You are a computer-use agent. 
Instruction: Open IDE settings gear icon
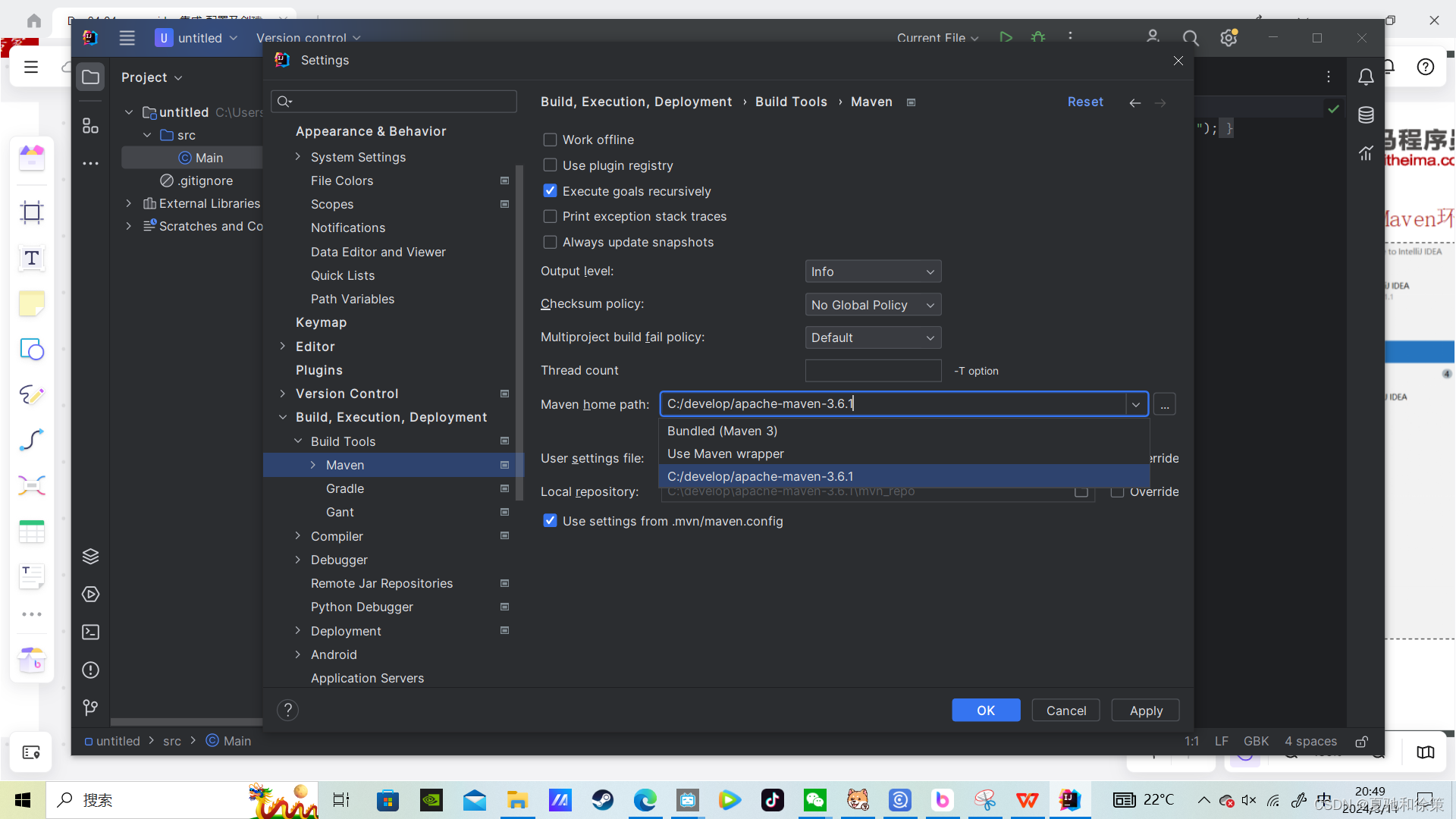[x=1228, y=37]
